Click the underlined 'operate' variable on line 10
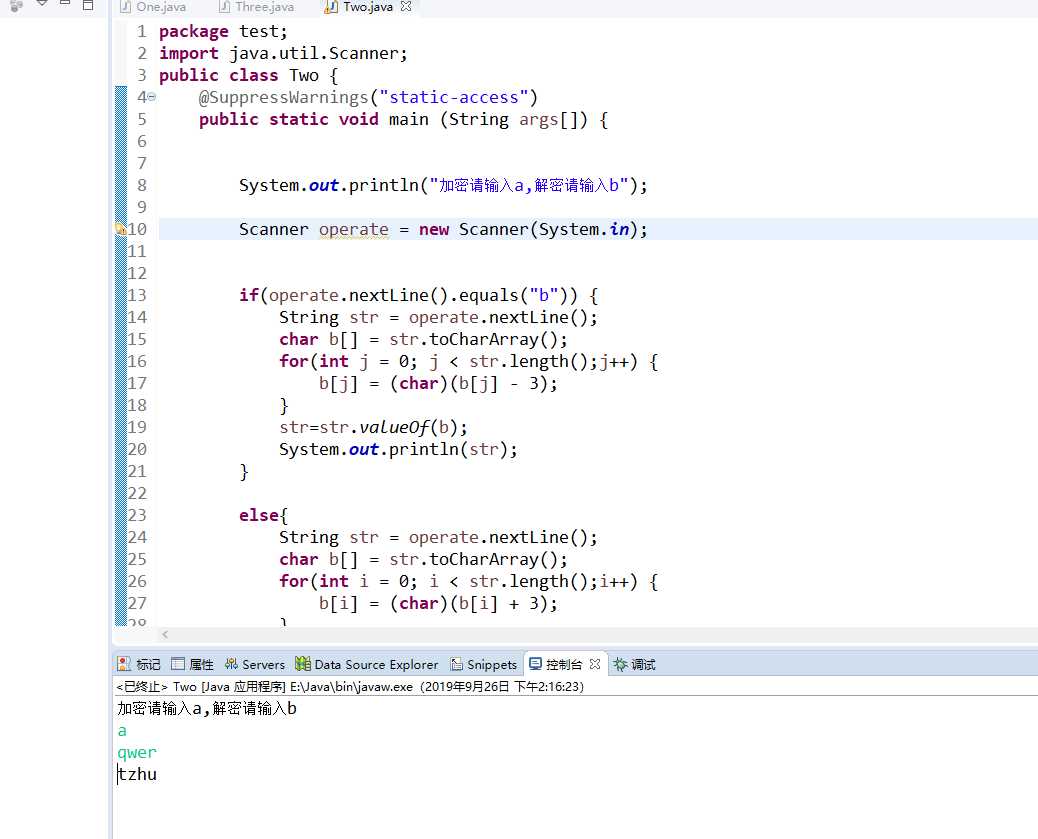The height and width of the screenshot is (839, 1038). click(354, 230)
